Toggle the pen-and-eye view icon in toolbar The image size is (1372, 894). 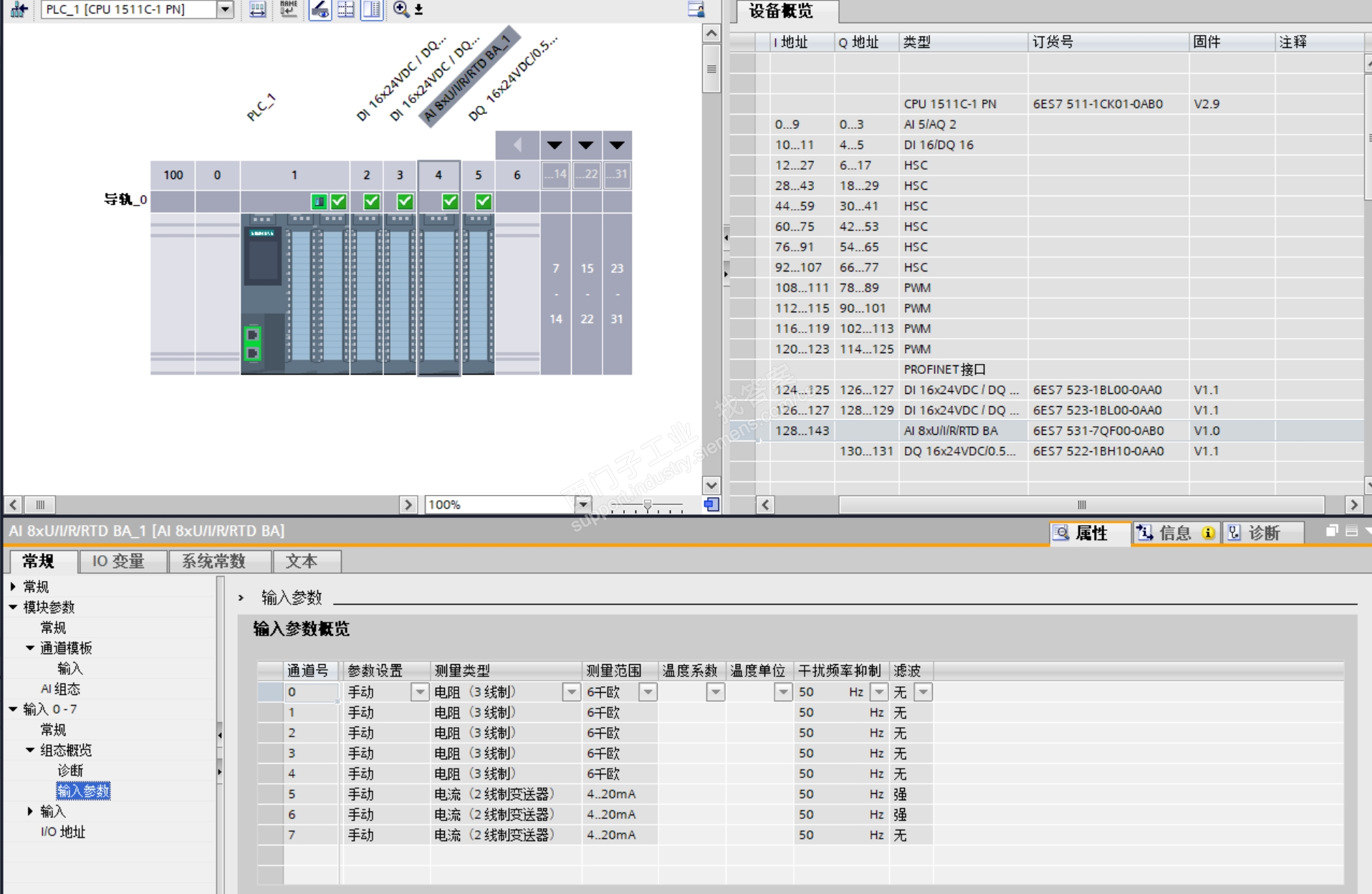click(x=320, y=9)
